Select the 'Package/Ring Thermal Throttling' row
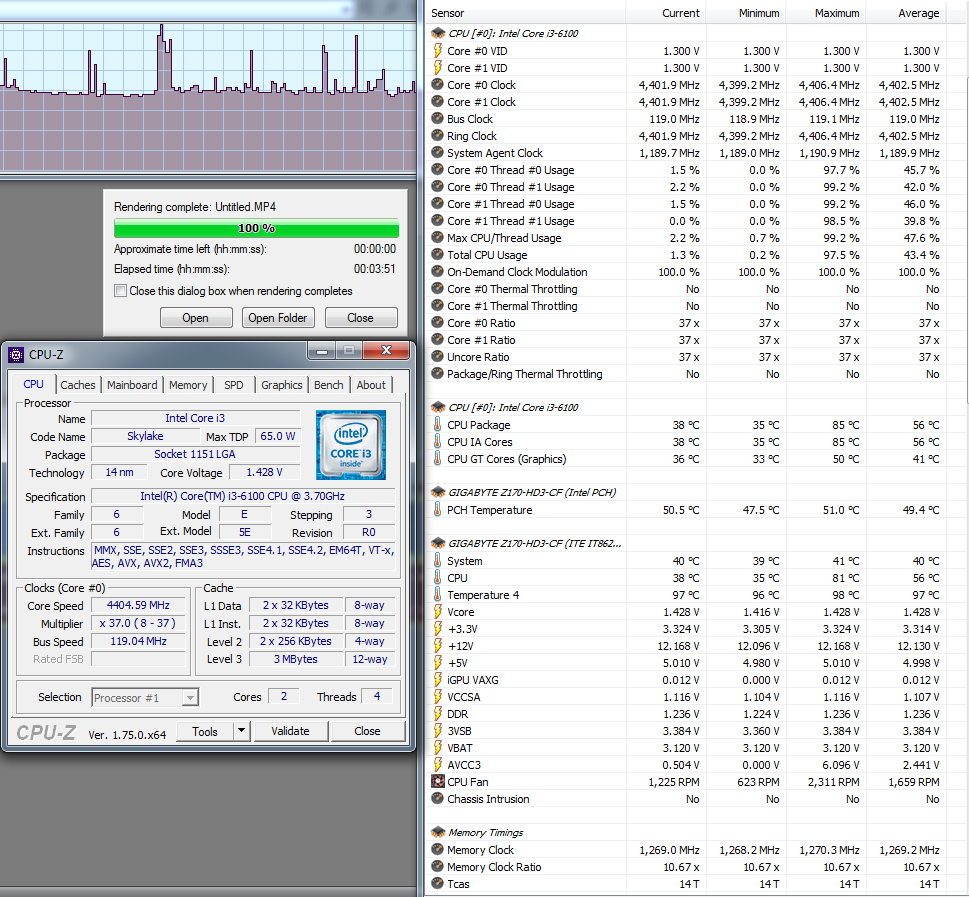Image resolution: width=969 pixels, height=897 pixels. pos(686,374)
